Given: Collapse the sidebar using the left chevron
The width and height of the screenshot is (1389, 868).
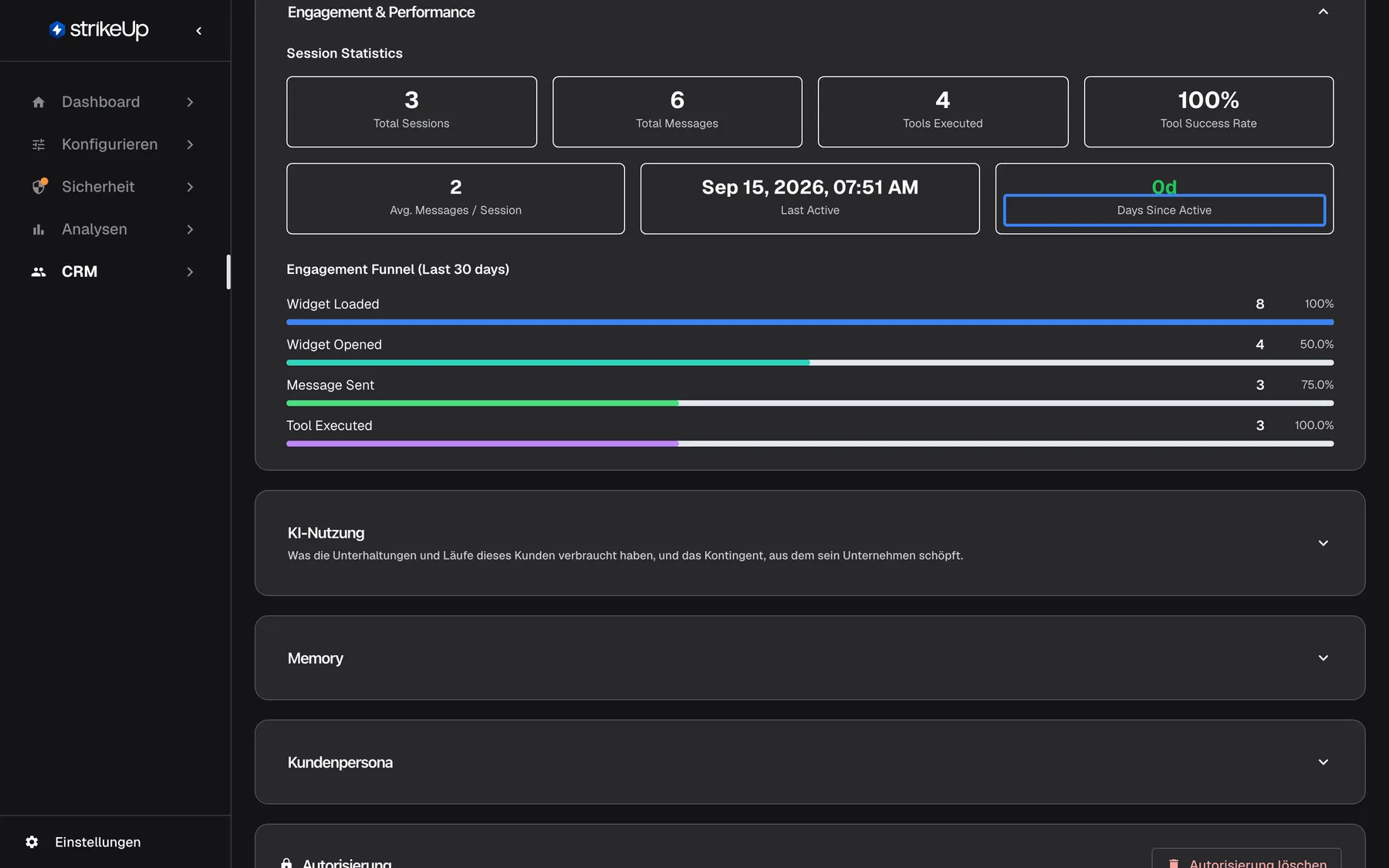Looking at the screenshot, I should (x=199, y=31).
